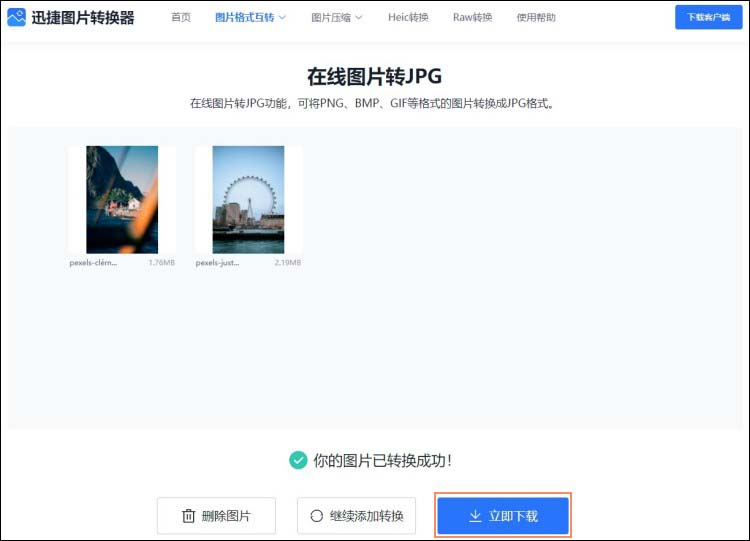This screenshot has width=750, height=541.
Task: Click the 2.19MB file size label
Action: coord(288,263)
